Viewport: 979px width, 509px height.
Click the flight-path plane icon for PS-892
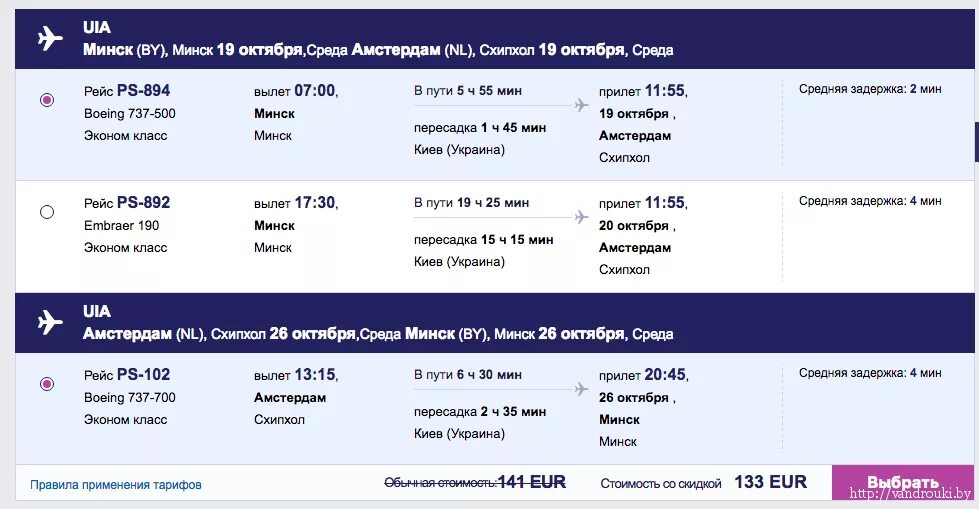tap(582, 217)
